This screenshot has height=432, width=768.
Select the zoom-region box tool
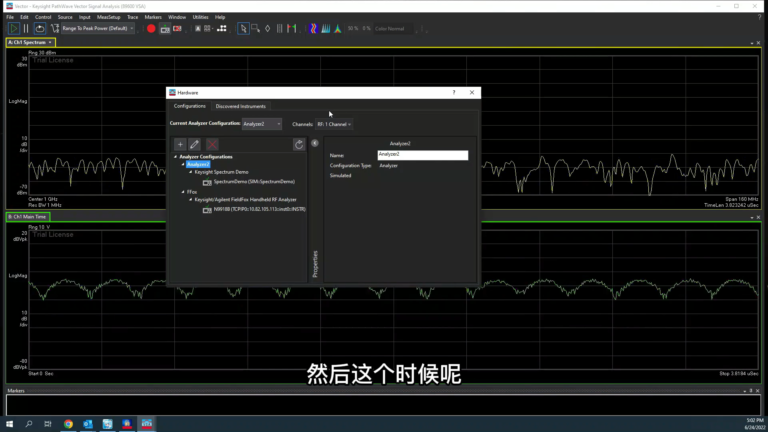[255, 28]
